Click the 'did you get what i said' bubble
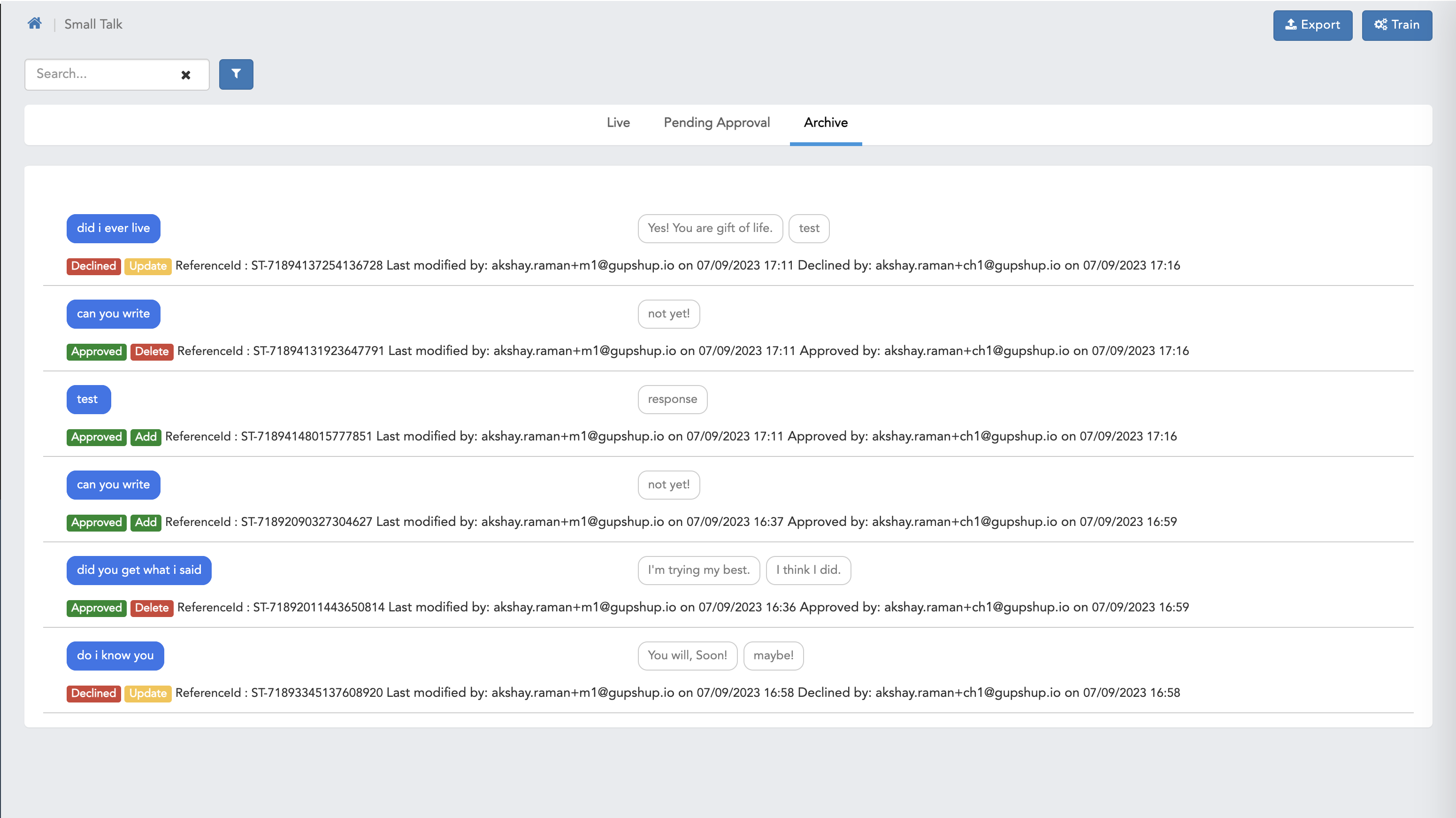The image size is (1456, 818). (139, 571)
